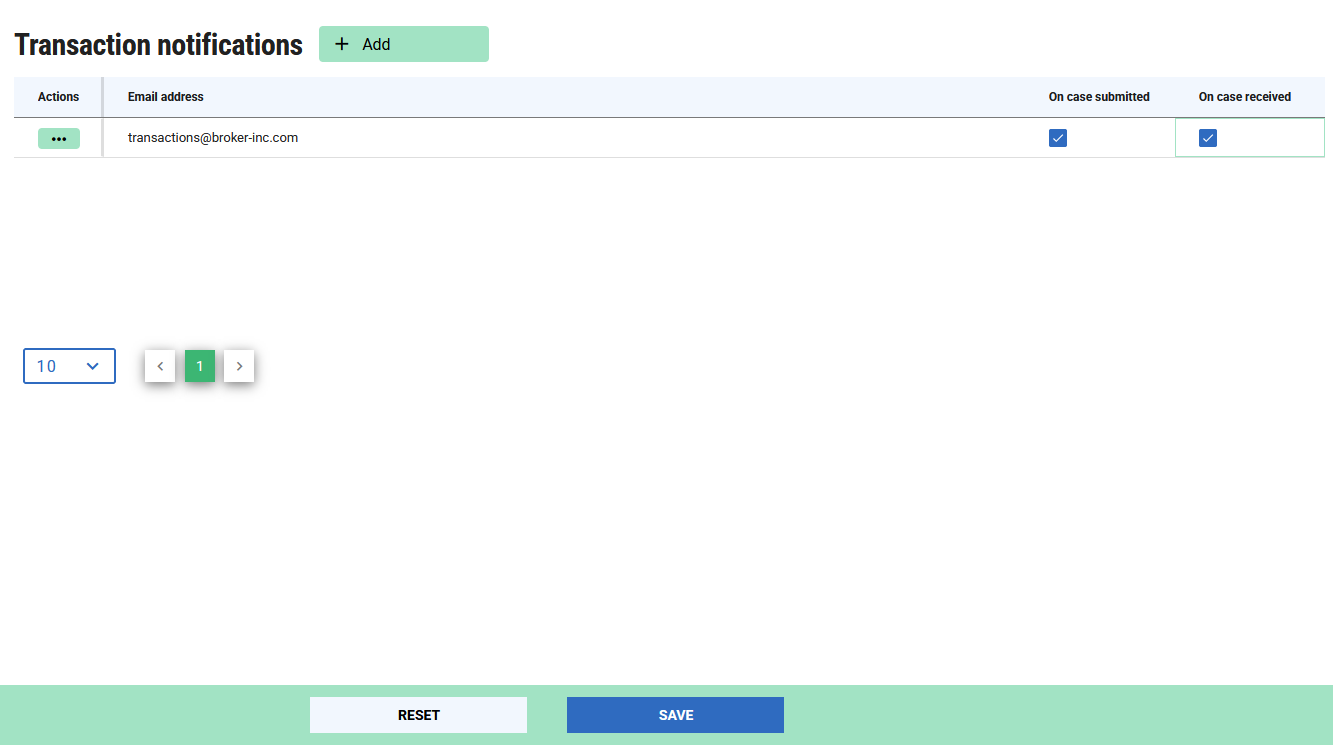The width and height of the screenshot is (1333, 745).
Task: Select the transactions@broker-inc.com email cell
Action: pyautogui.click(x=213, y=138)
